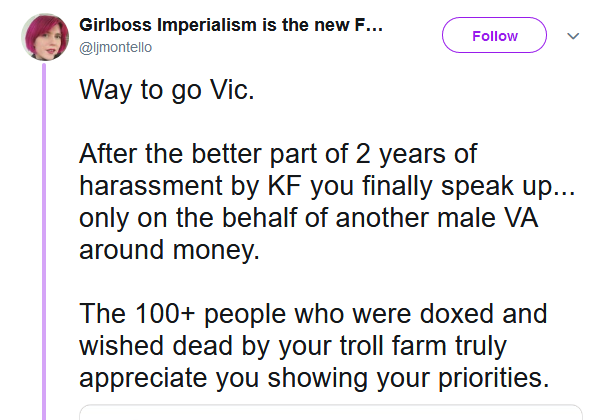Open the Girlboss Imperialism display name

[x=231, y=25]
